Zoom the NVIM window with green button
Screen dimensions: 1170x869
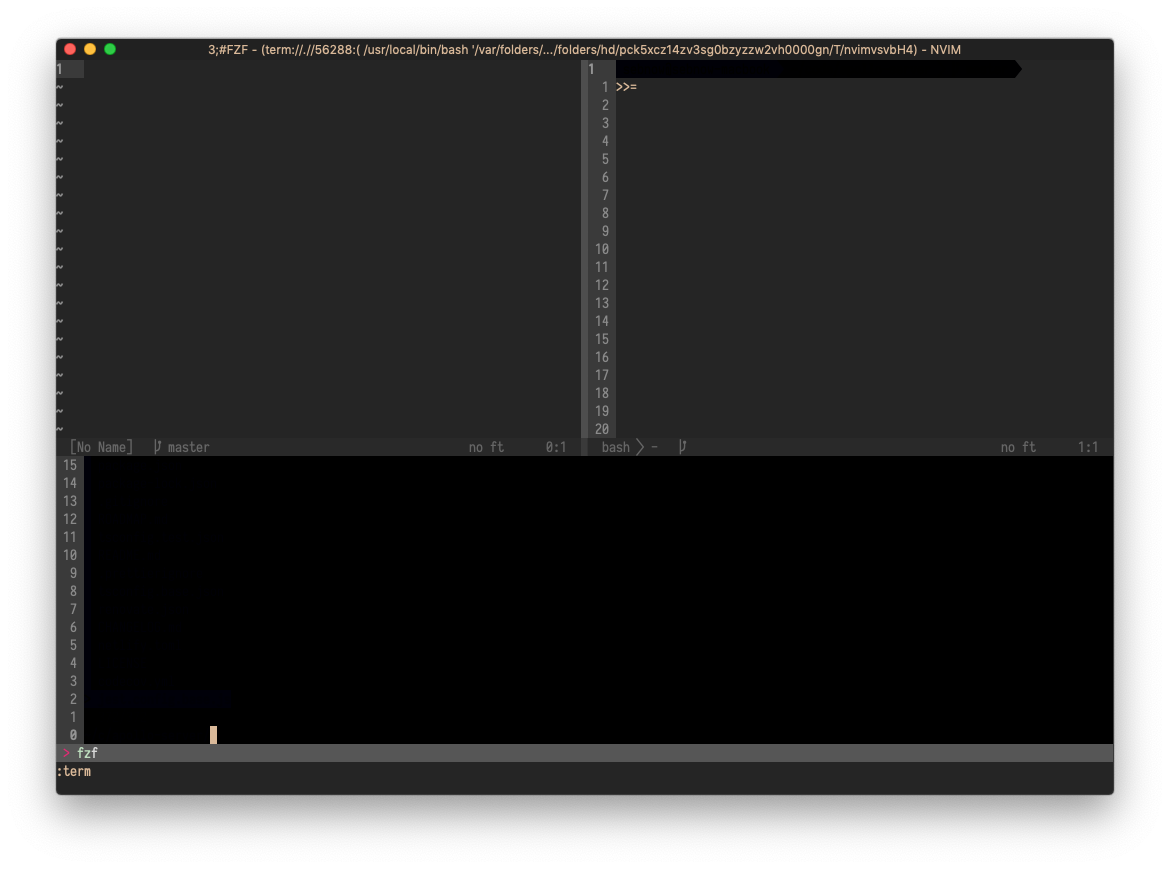[x=110, y=49]
